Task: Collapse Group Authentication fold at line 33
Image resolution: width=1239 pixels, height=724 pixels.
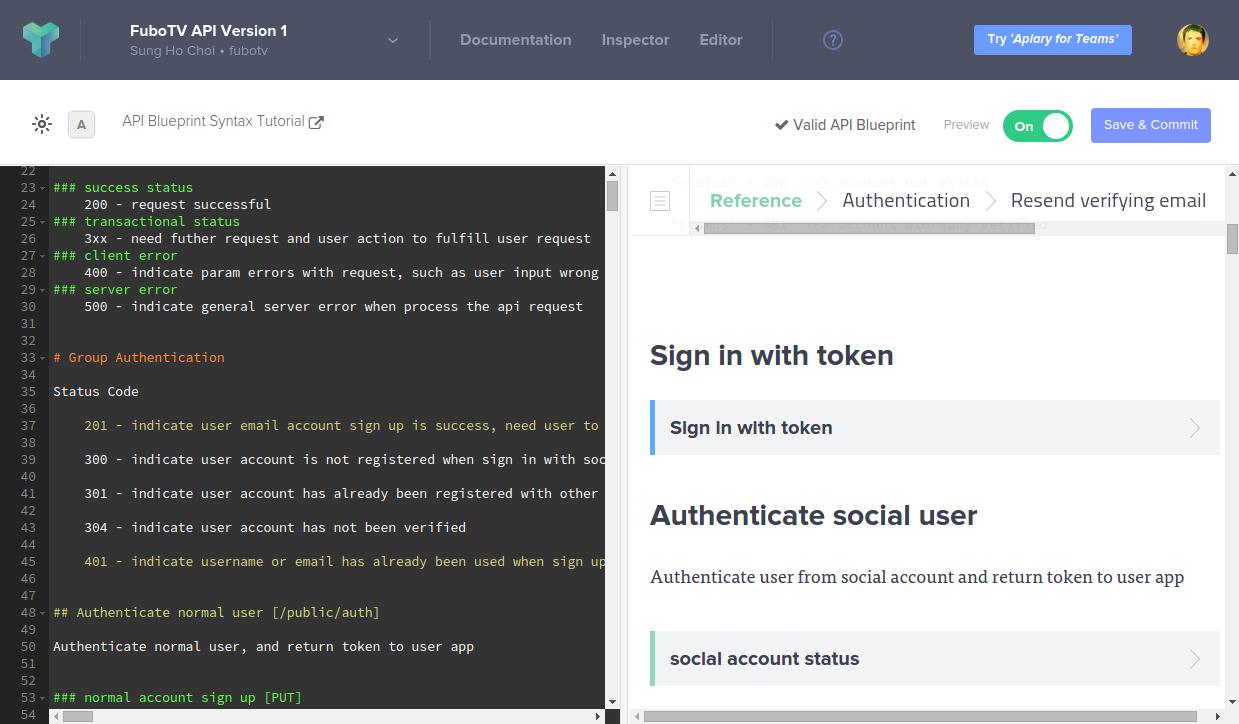Action: [x=42, y=358]
